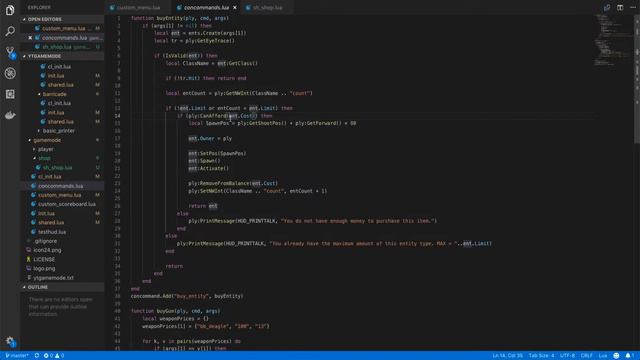Click the Synchronize Changes icon in status bar
The width and height of the screenshot is (640, 360).
click(37, 356)
